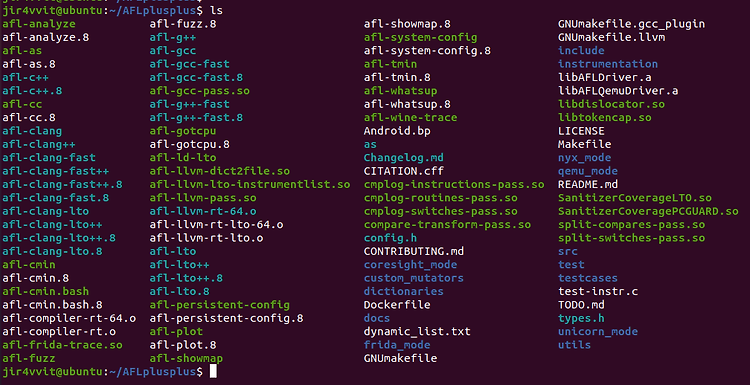Select afl-showmap.8 in the listing
750x385 pixels.
[x=407, y=24]
